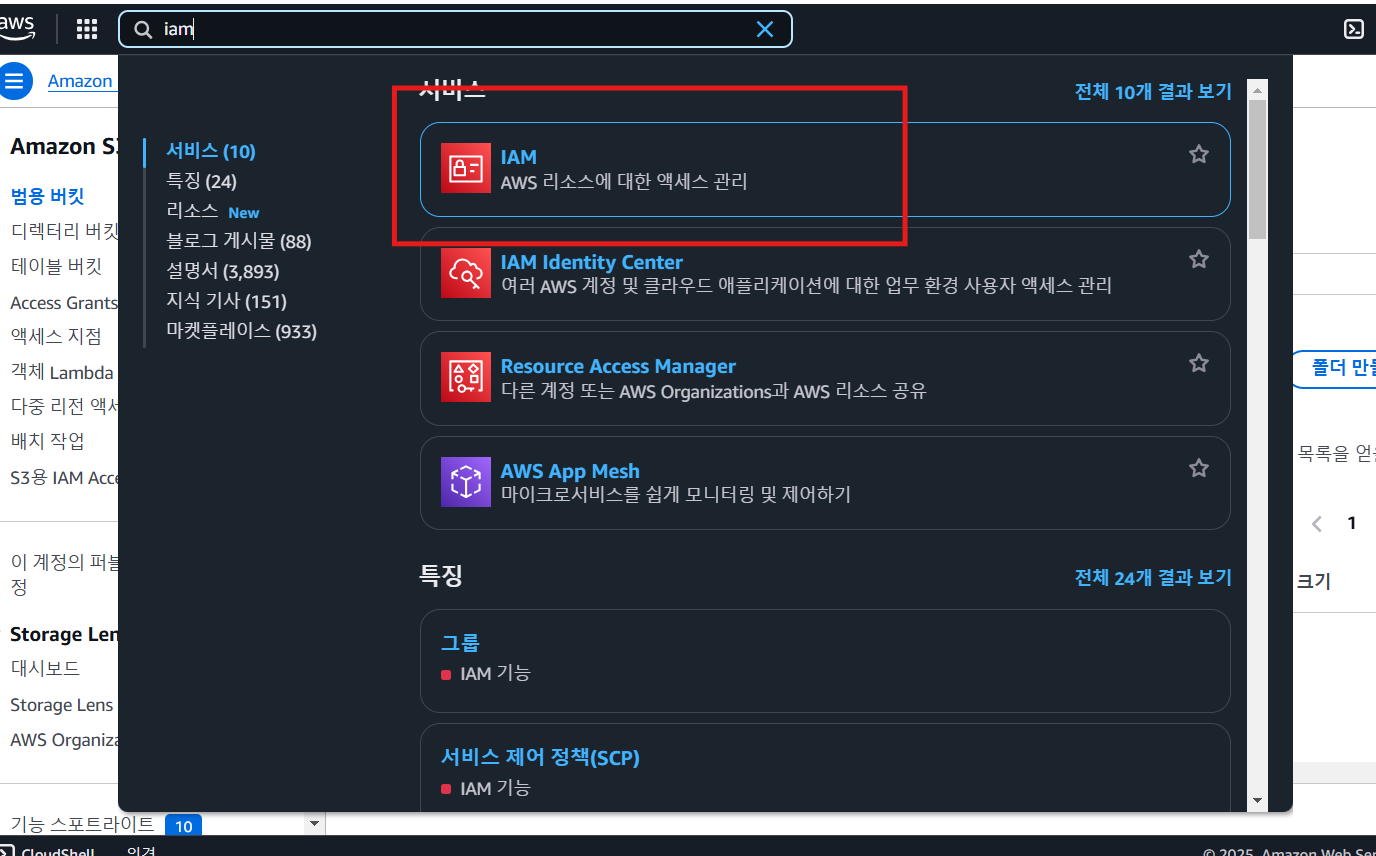Open the Amazon breadcrumb link
Image resolution: width=1376 pixels, height=856 pixels.
(80, 81)
